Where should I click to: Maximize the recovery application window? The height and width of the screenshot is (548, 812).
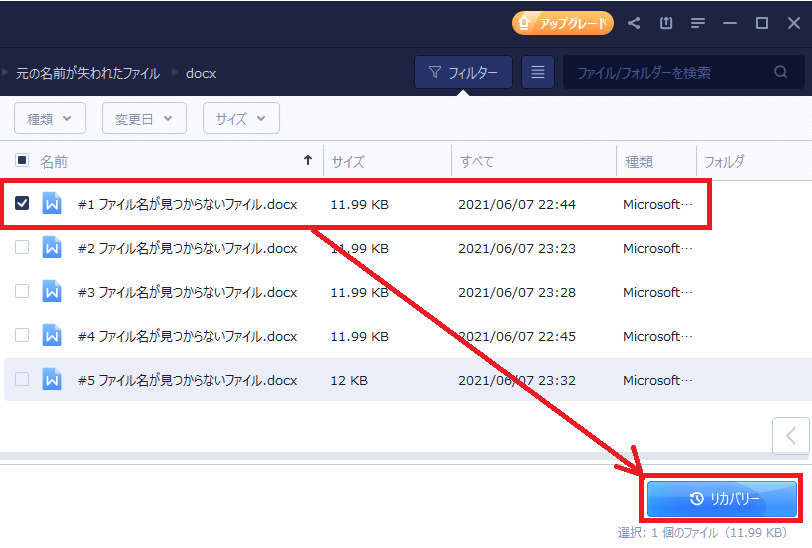click(x=762, y=23)
